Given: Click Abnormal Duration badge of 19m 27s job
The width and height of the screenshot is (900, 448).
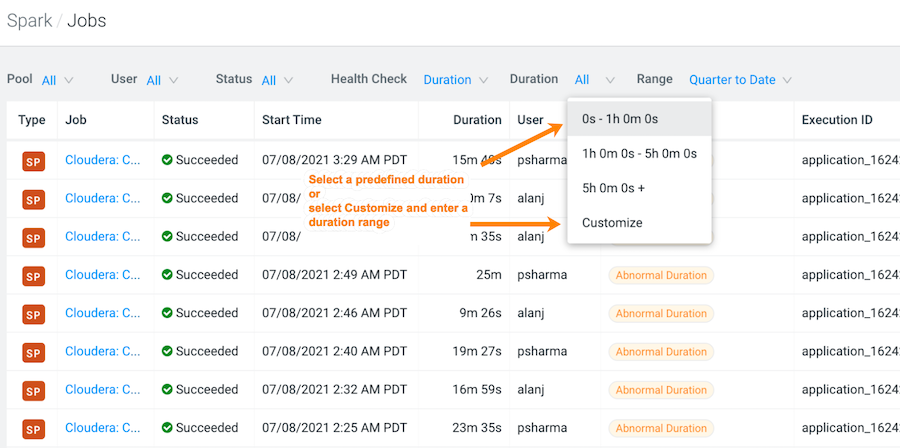Looking at the screenshot, I should [661, 352].
